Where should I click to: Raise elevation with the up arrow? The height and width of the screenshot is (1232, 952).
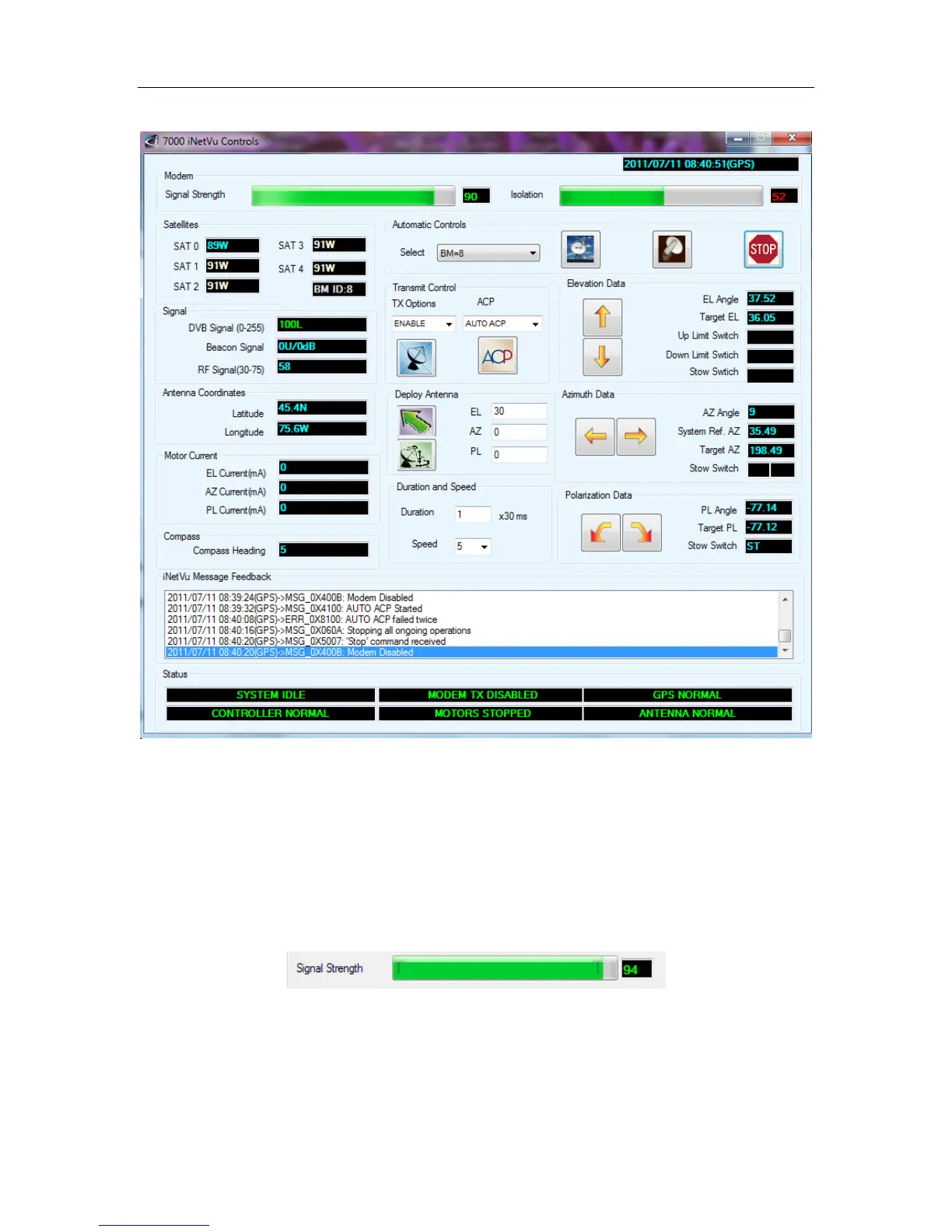coord(602,317)
